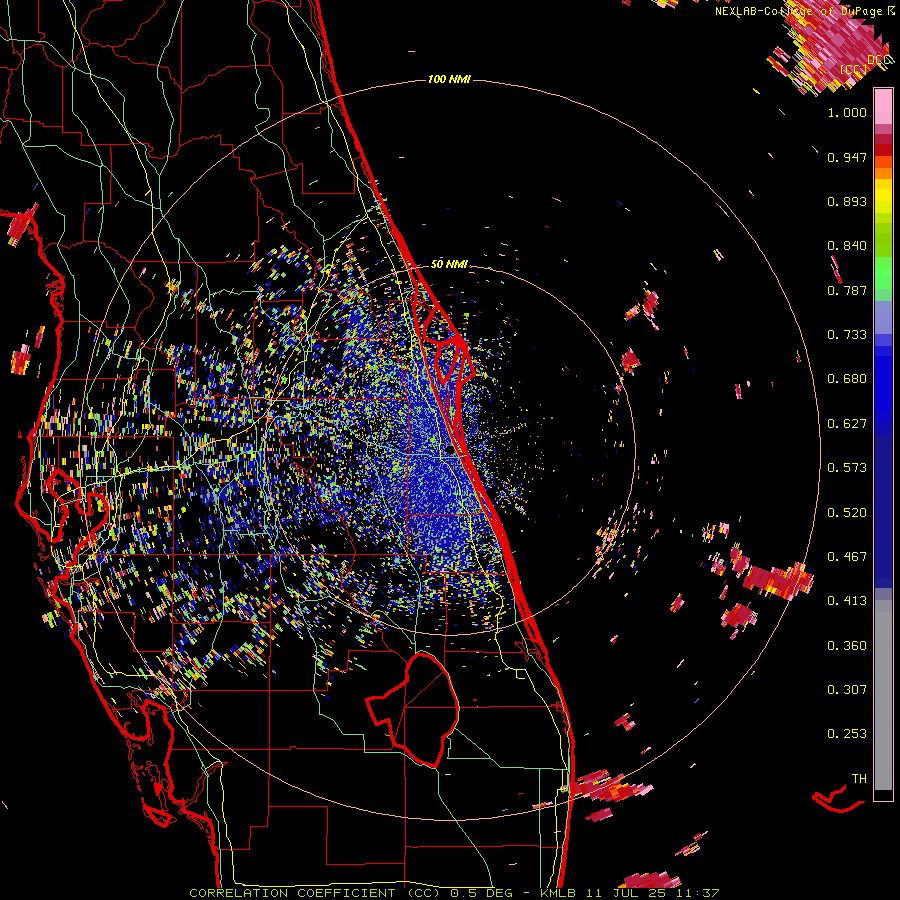This screenshot has width=900, height=900.
Task: Click the TH threshold label on legend
Action: tap(859, 779)
